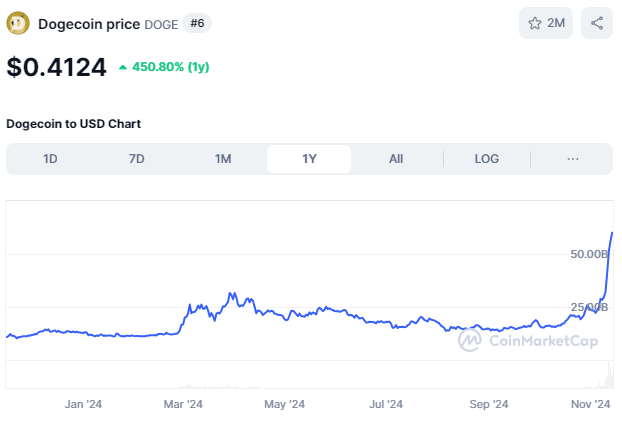Click the Dogecoin price heading
This screenshot has height=428, width=622.
pyautogui.click(x=89, y=24)
